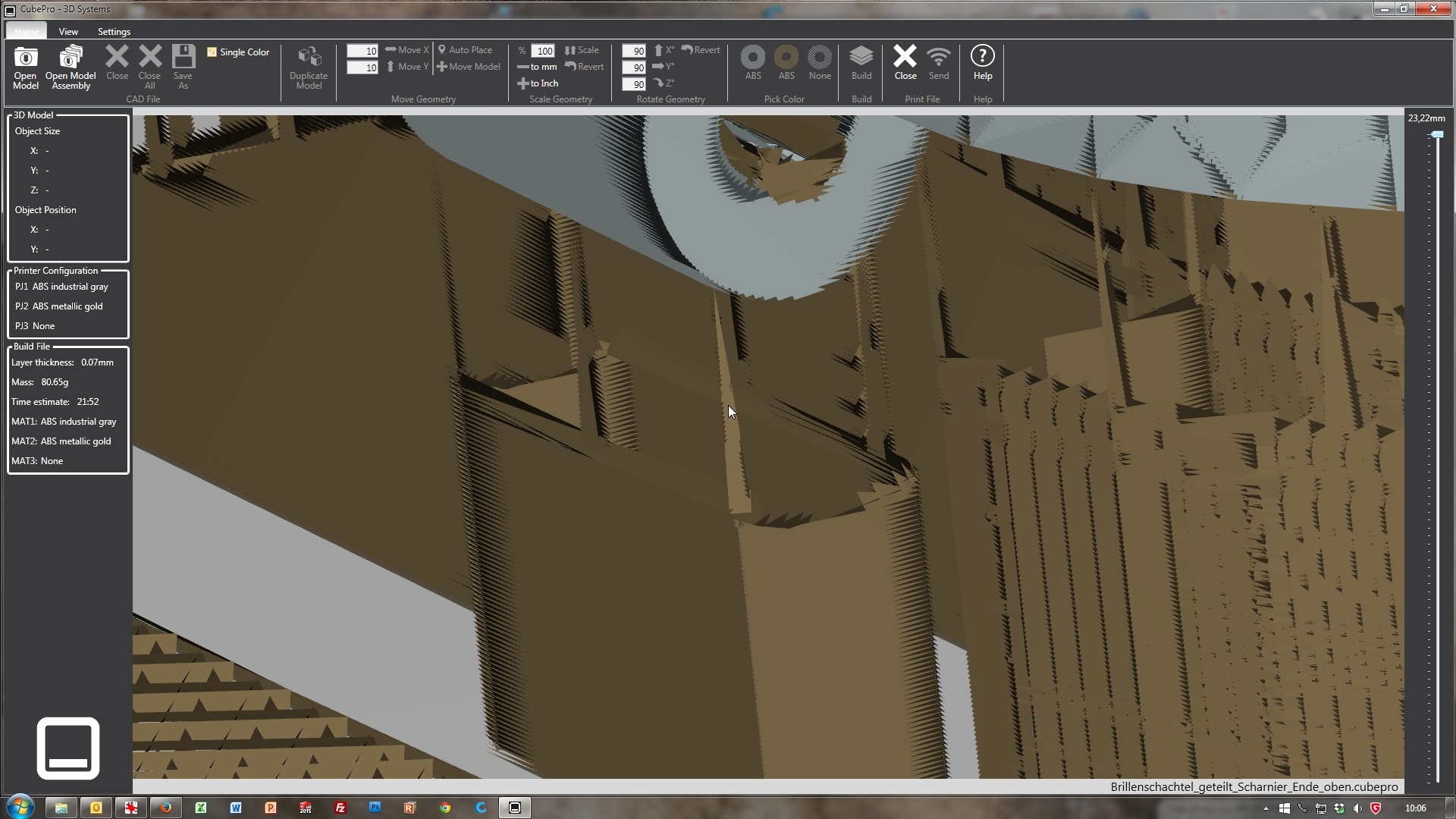Click the Open Model icon

click(25, 58)
